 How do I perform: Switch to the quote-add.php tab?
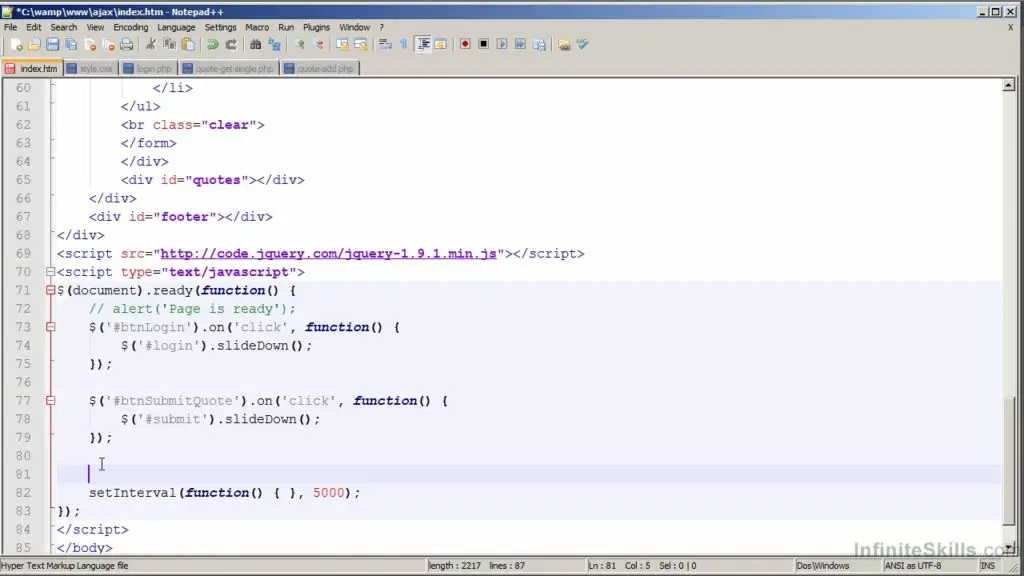[319, 69]
